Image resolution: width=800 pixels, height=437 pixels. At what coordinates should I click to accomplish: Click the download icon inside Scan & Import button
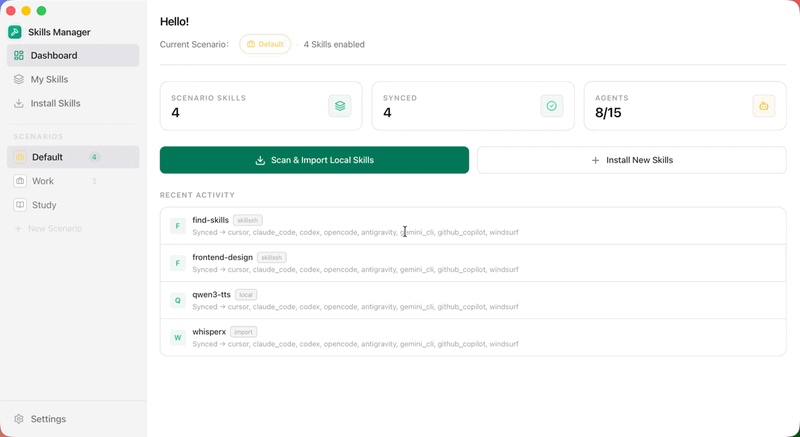click(x=260, y=160)
